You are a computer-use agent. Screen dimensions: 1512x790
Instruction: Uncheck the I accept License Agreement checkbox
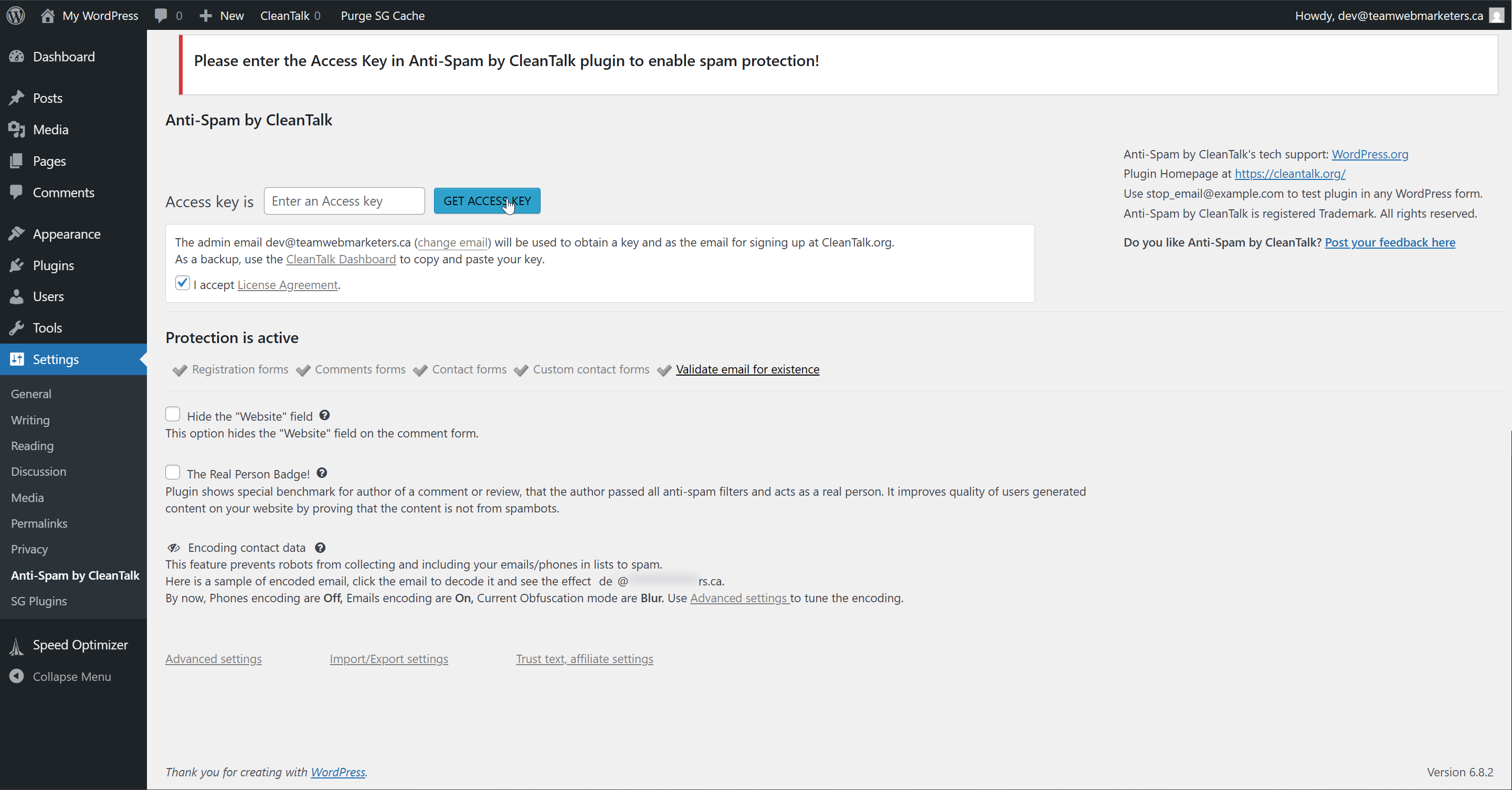tap(183, 283)
